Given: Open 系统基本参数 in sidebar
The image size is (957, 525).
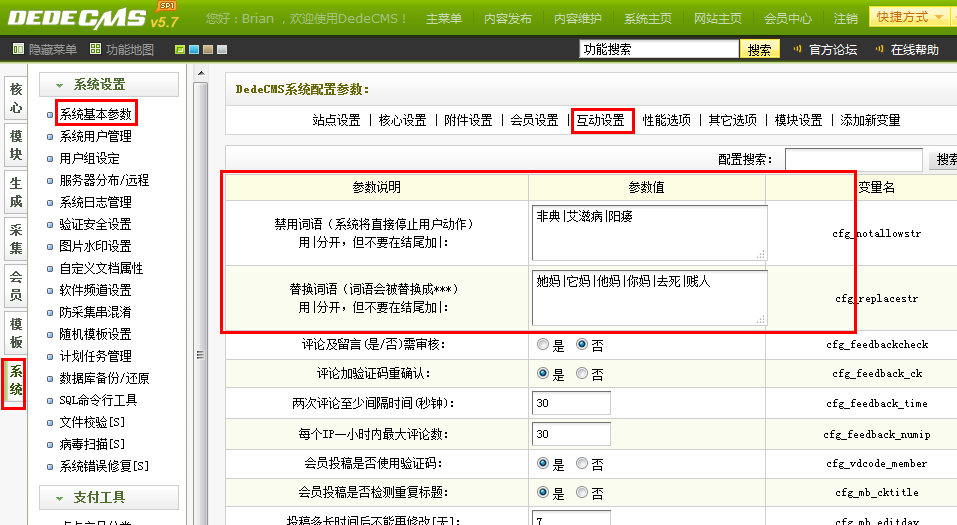Looking at the screenshot, I should 95,114.
